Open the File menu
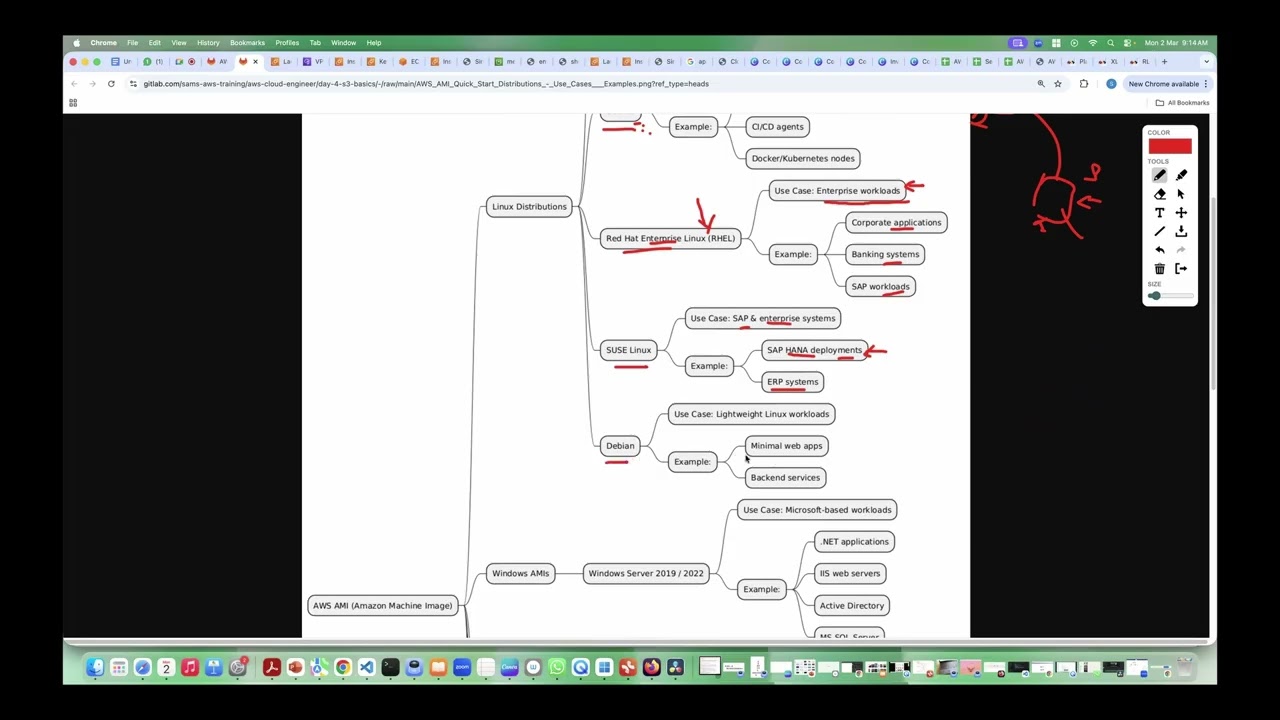Screen dimensions: 1280x720 click(x=132, y=43)
